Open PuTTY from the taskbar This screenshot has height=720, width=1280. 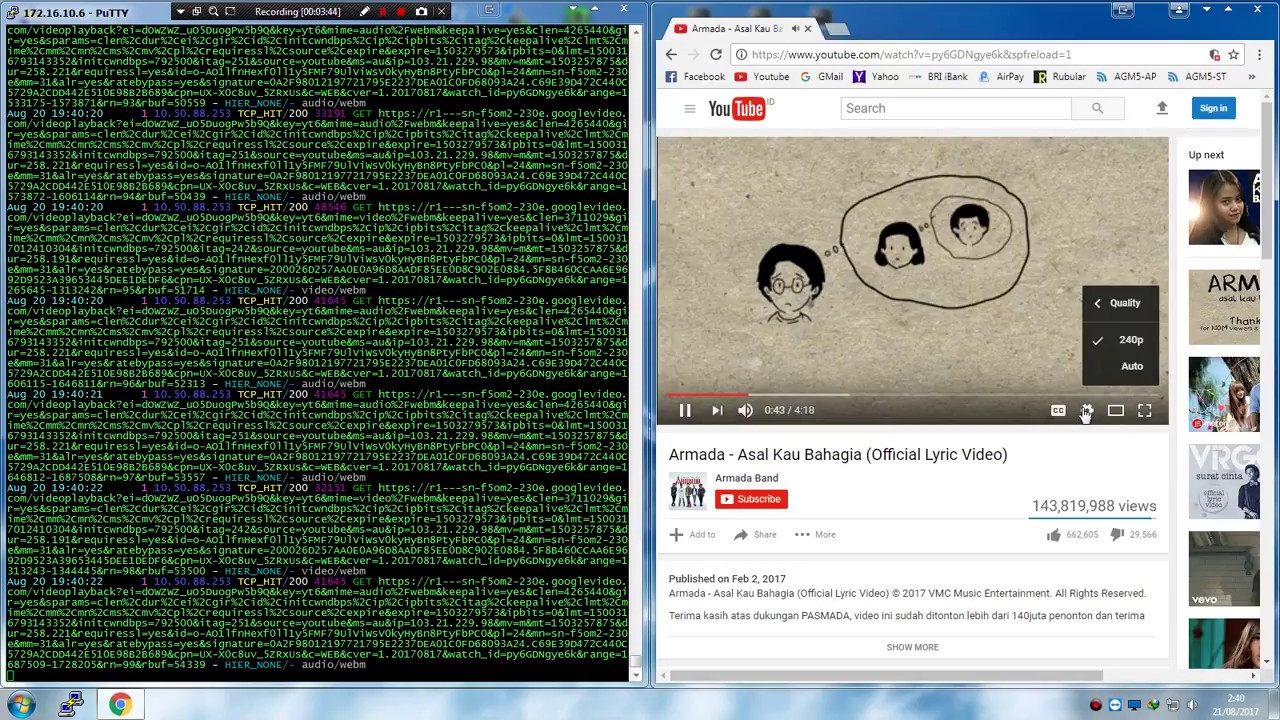point(71,705)
